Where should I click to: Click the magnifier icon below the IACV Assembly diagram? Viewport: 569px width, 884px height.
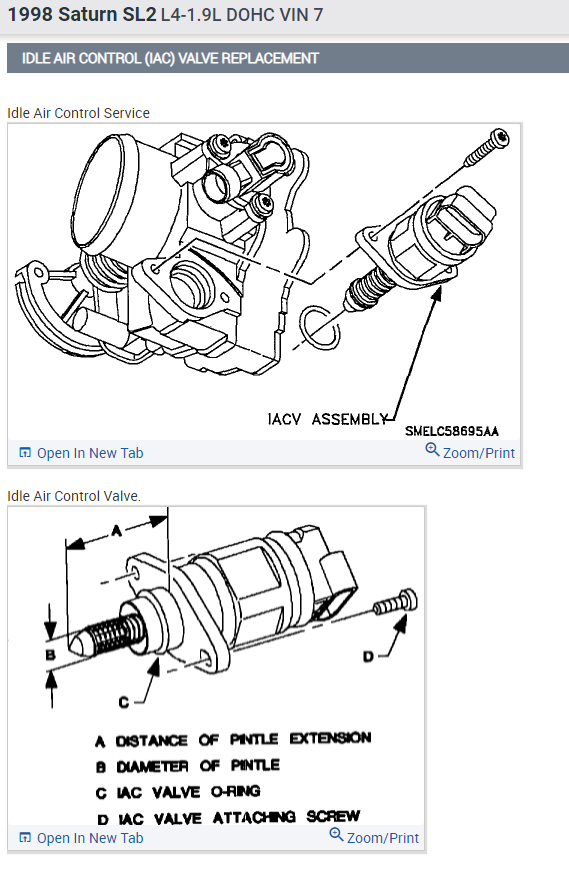tap(432, 450)
